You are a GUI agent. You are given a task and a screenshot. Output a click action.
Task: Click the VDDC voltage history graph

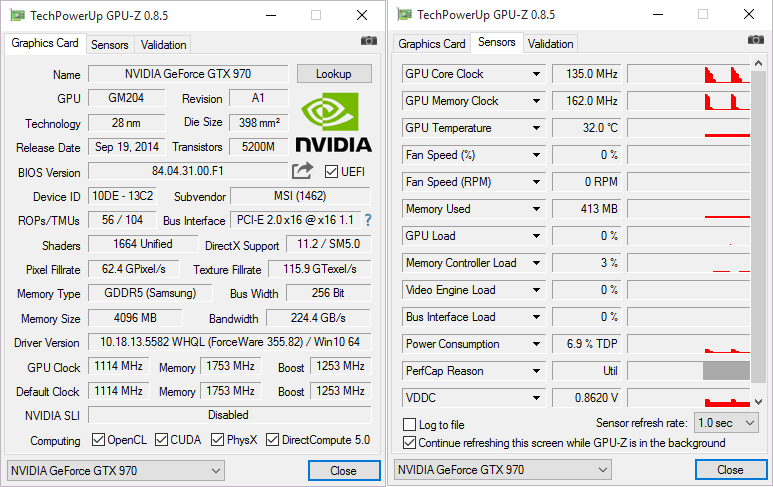tap(689, 398)
